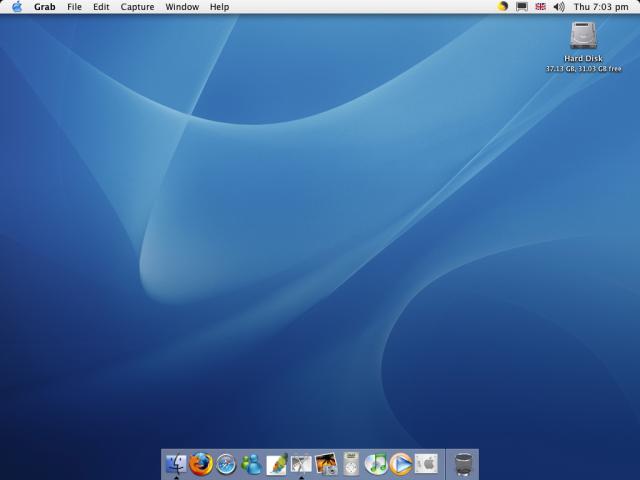
Task: Launch iTunes from the Dock
Action: coord(376,464)
